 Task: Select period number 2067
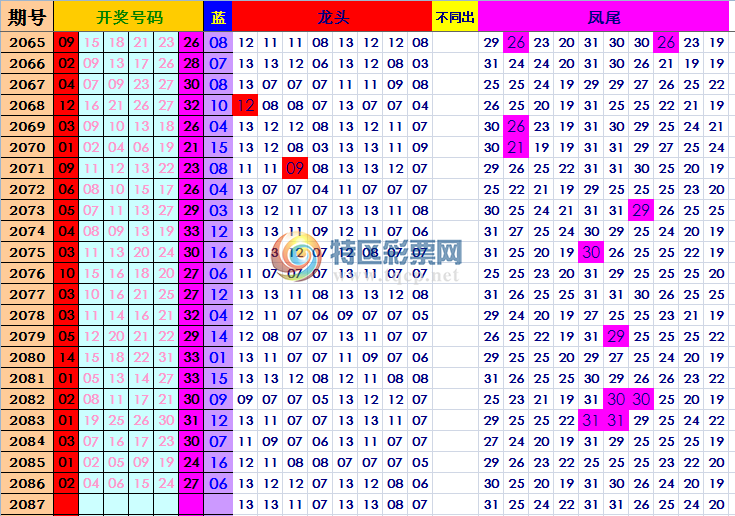(x=27, y=85)
